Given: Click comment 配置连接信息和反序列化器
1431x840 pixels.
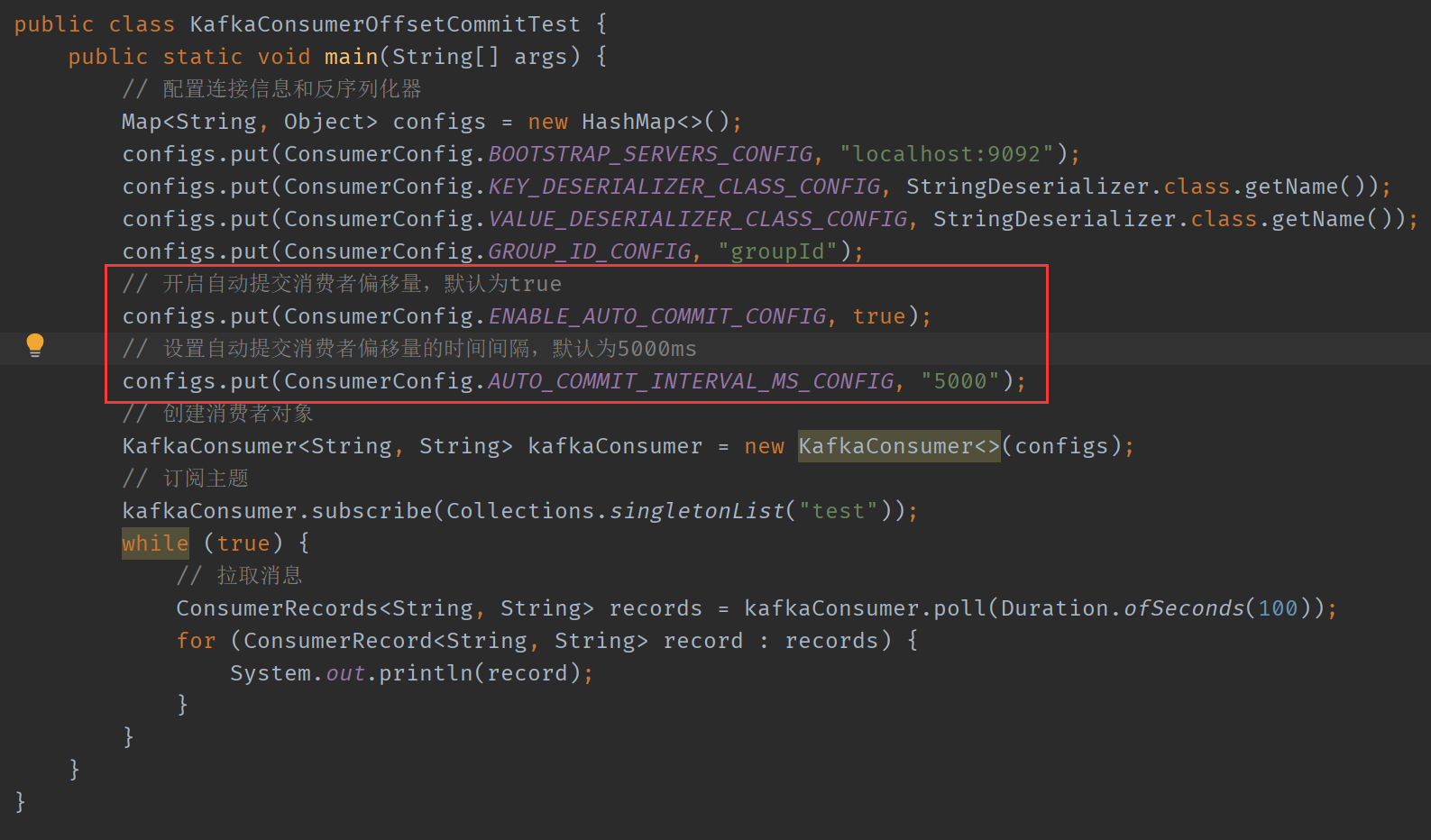Looking at the screenshot, I should (x=272, y=89).
